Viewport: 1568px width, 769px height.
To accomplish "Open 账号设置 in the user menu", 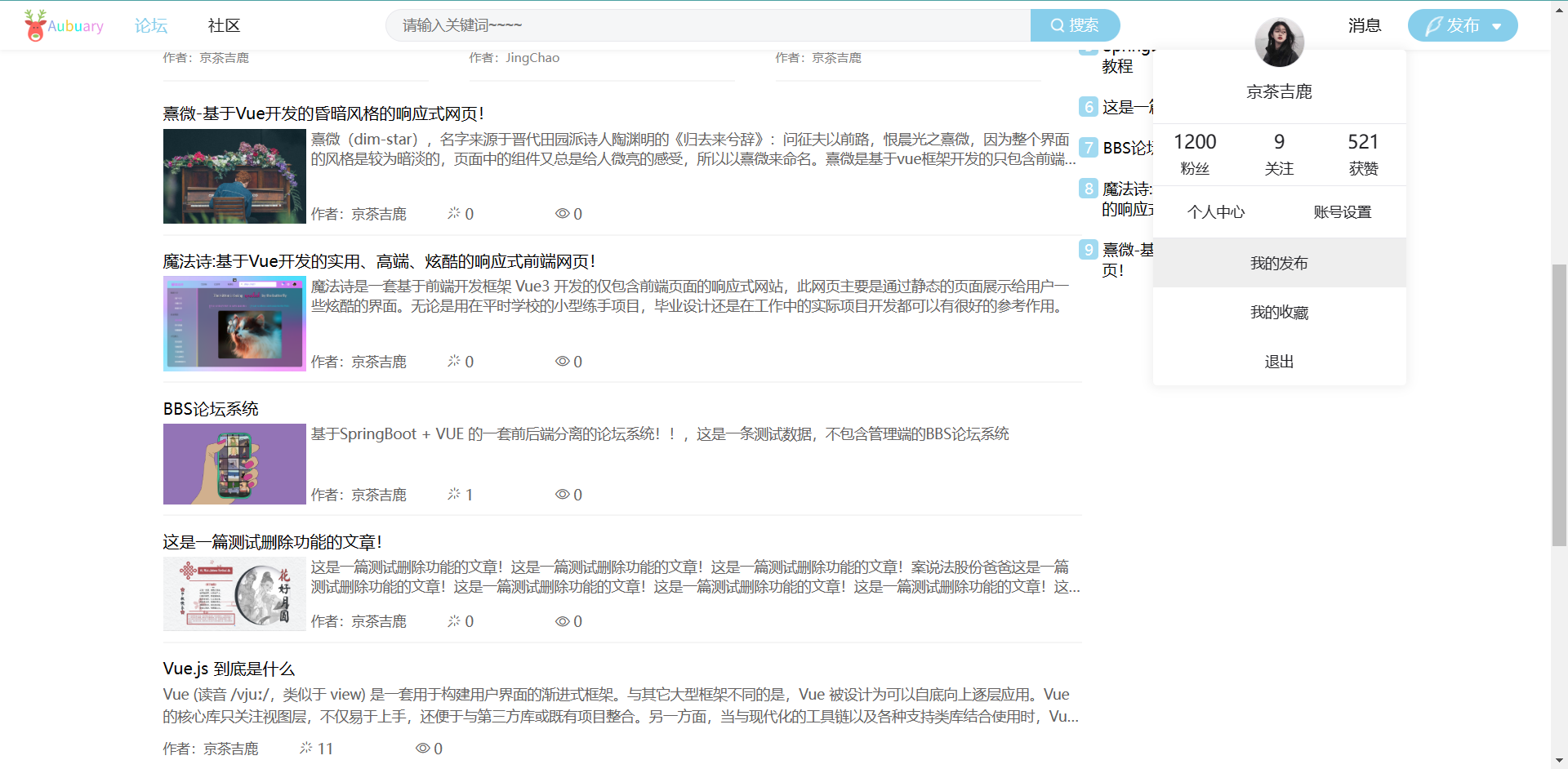I will coord(1343,211).
